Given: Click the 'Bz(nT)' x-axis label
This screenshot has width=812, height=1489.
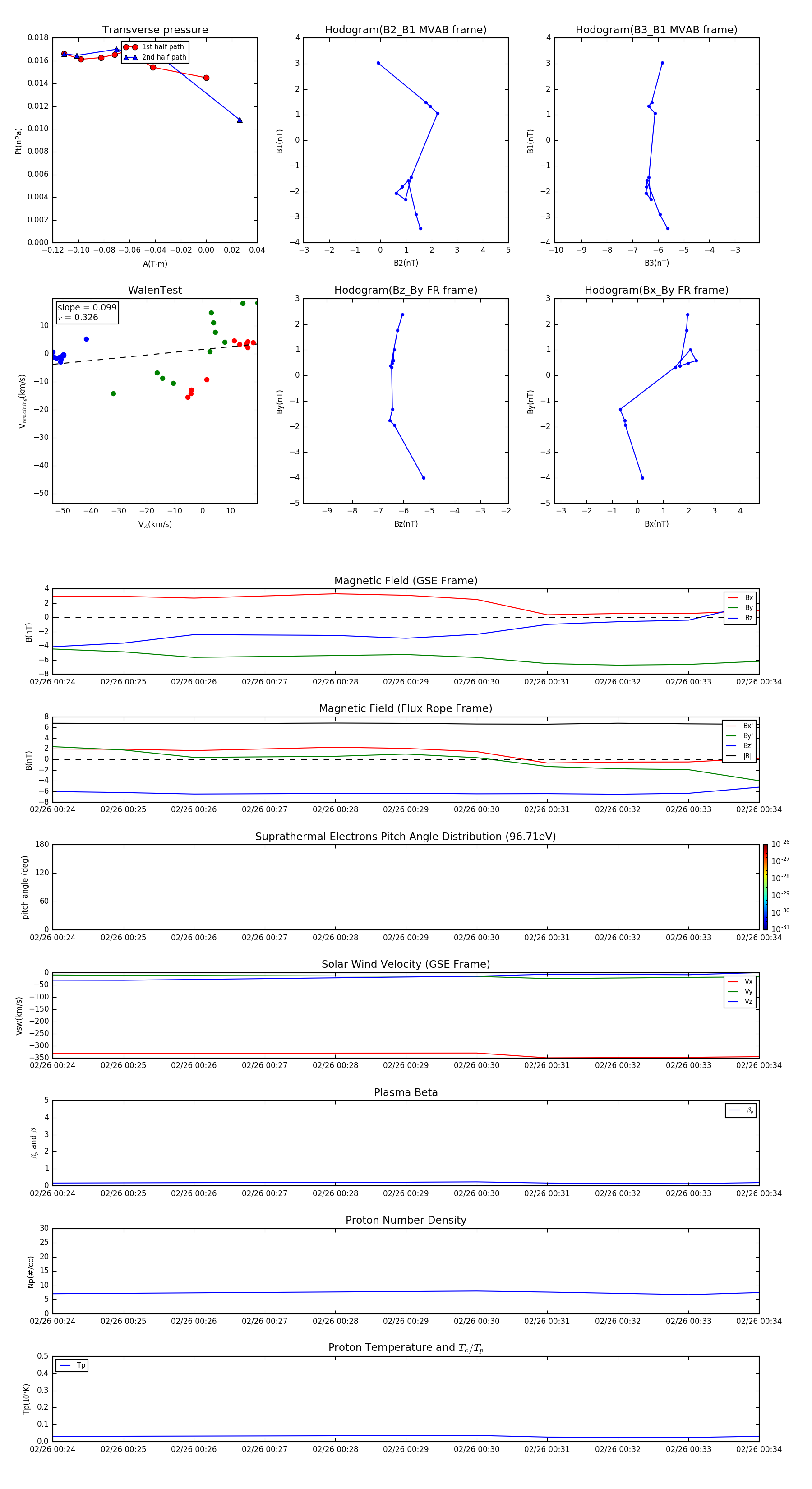Looking at the screenshot, I should [406, 524].
